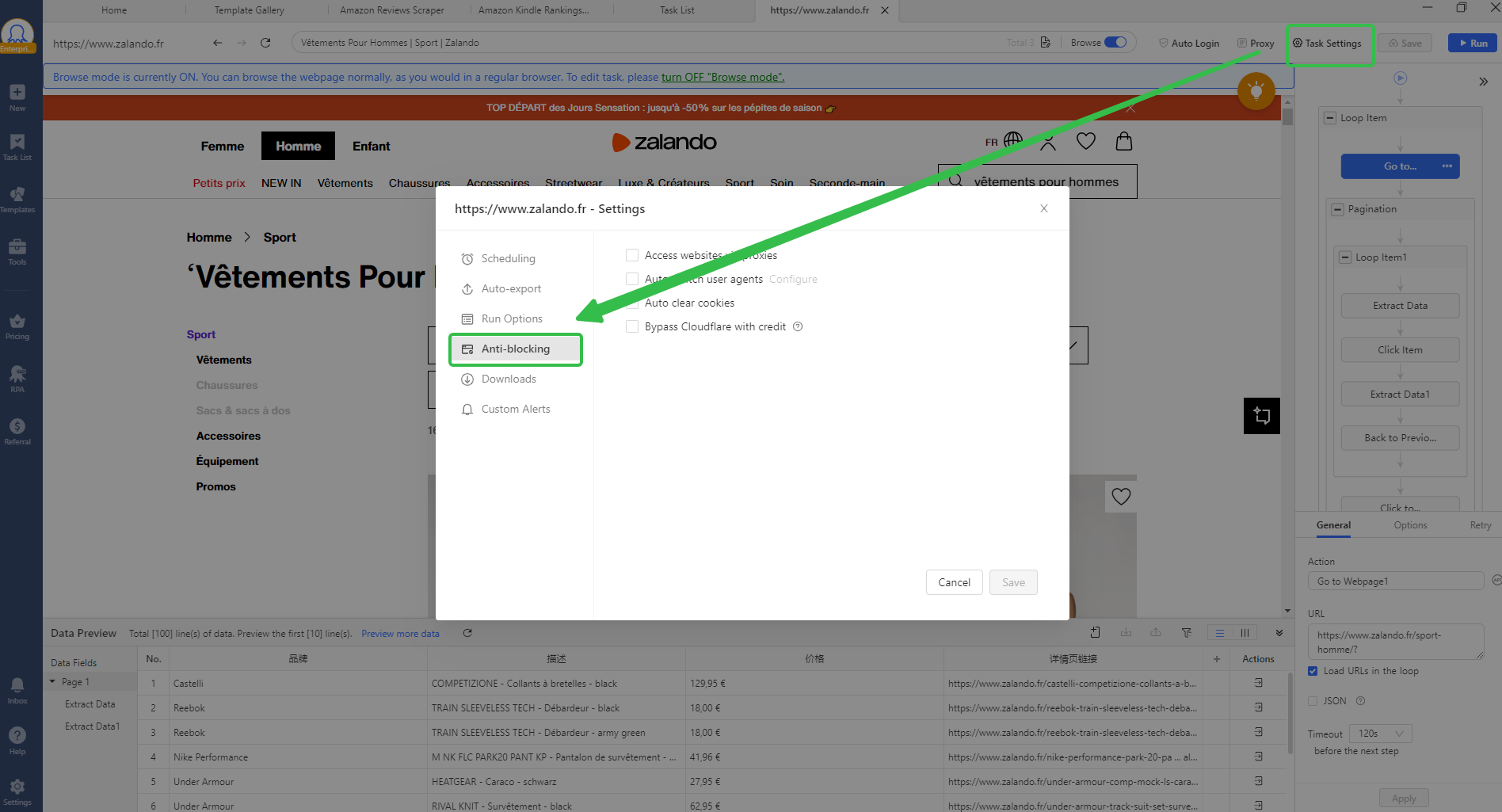Select Run Options in settings menu
Image resolution: width=1502 pixels, height=812 pixels.
pyautogui.click(x=512, y=318)
